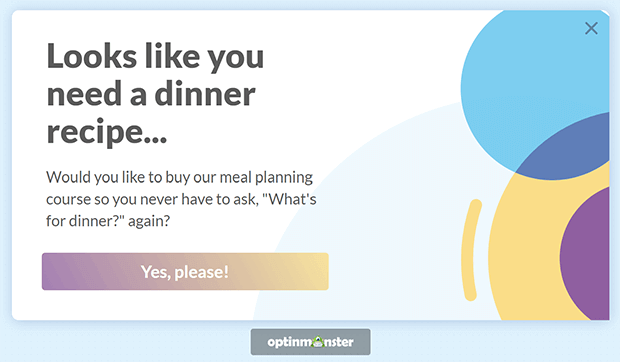This screenshot has width=620, height=362.
Task: Click the word "recipe..." in the heading
Action: click(x=107, y=132)
